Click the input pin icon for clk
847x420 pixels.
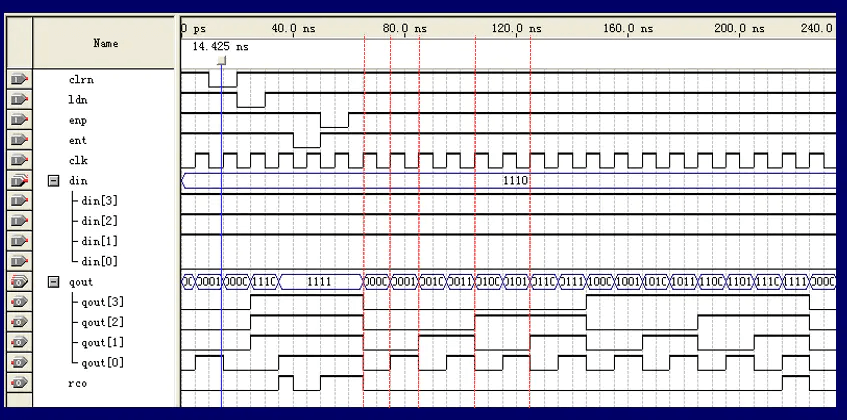tap(19, 160)
